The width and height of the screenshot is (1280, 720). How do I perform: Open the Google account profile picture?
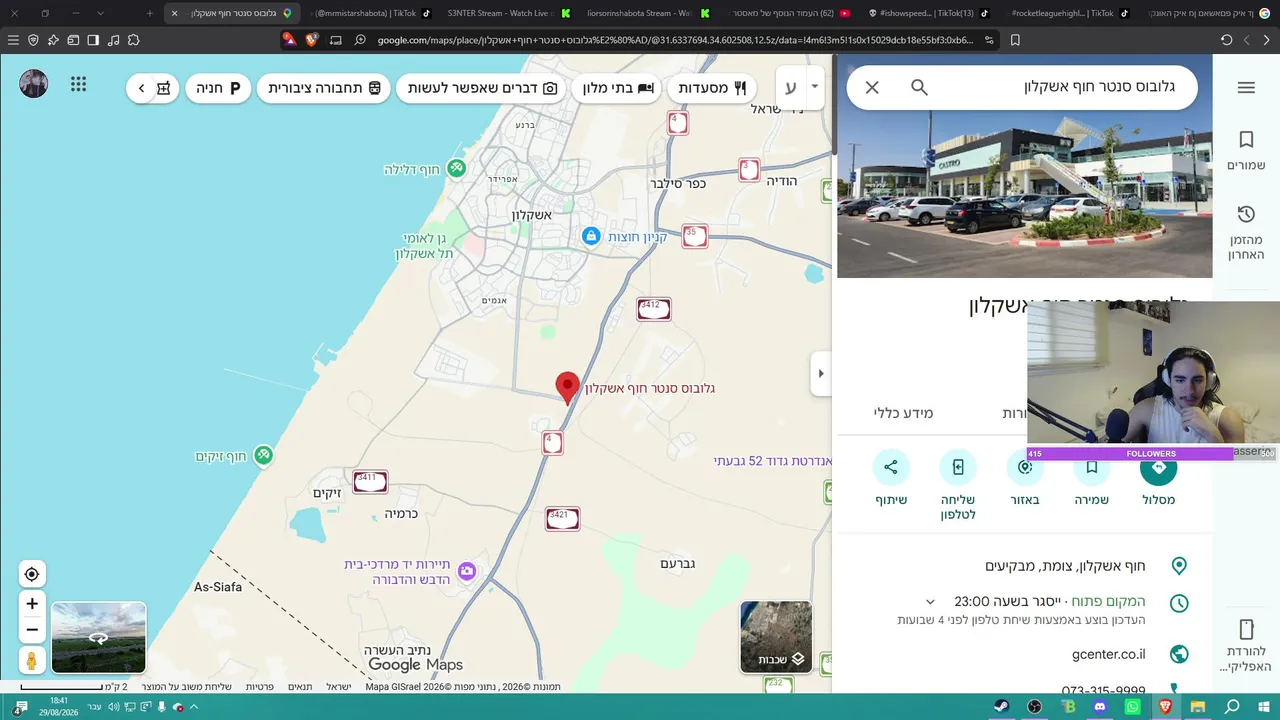[33, 84]
